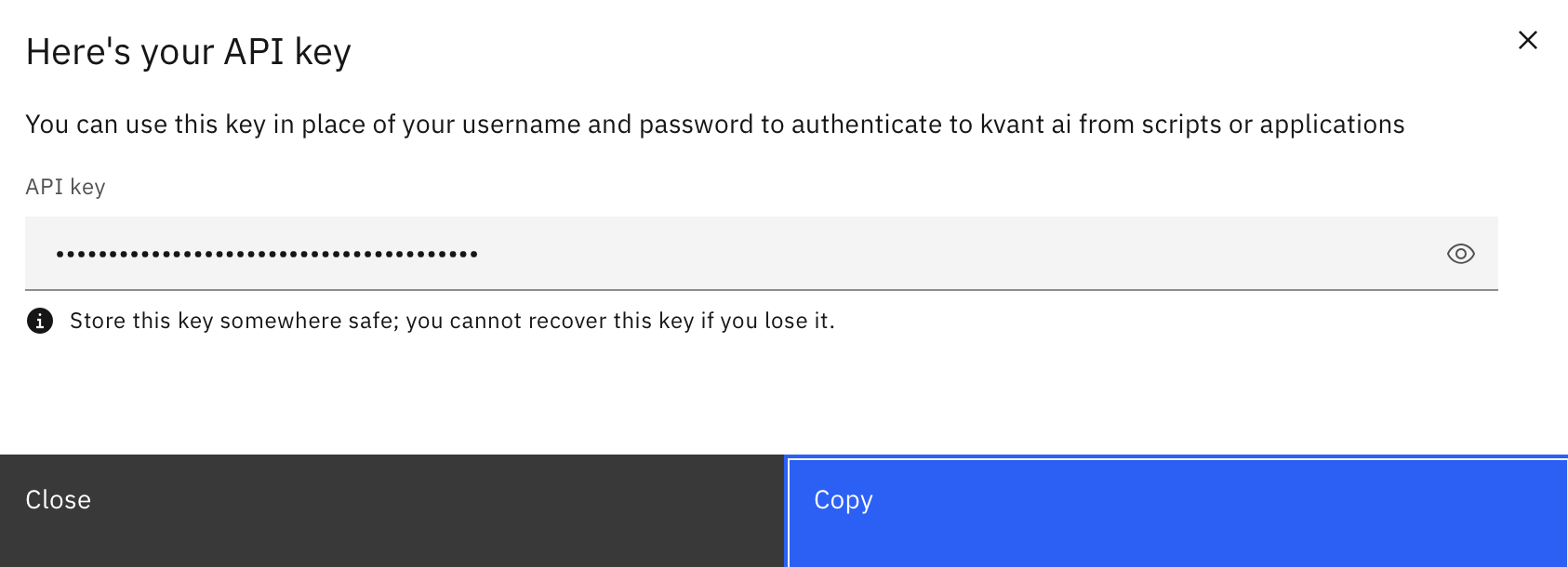Click the reveal icon at the field's right edge
1568x567 pixels.
[x=1460, y=253]
